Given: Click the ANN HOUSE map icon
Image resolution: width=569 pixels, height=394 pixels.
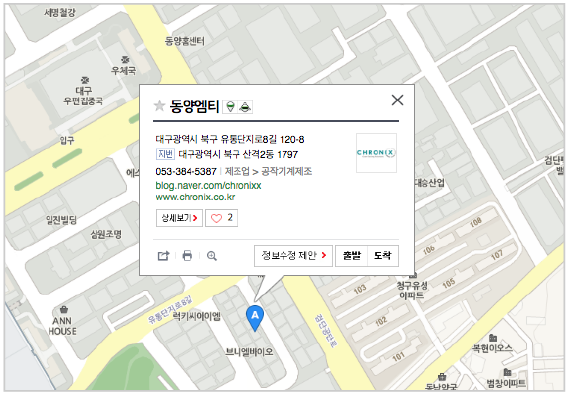Looking at the screenshot, I should pos(64,309).
